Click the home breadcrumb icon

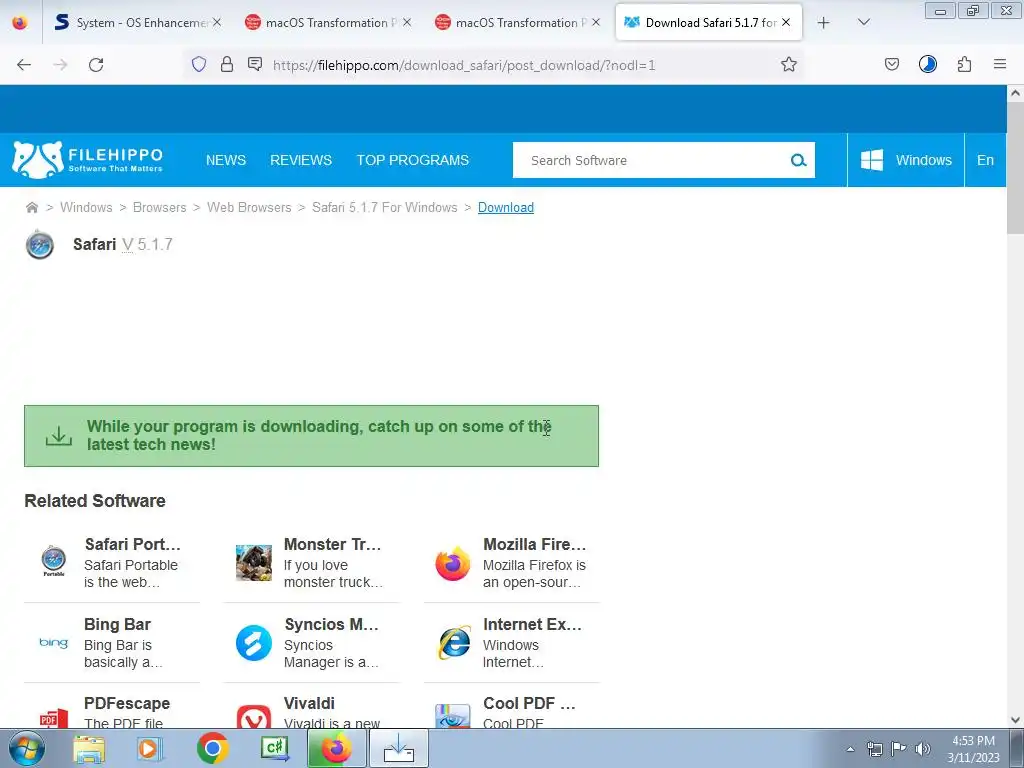click(32, 208)
